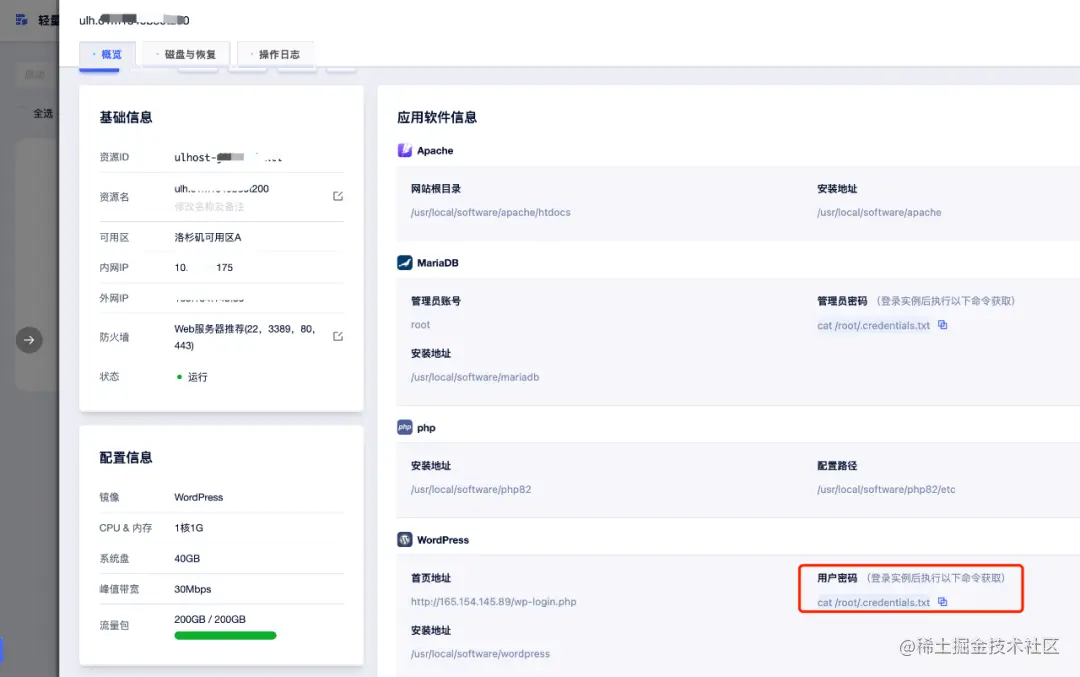Switch to the 概览 tab
Viewport: 1080px width, 677px height.
pyautogui.click(x=107, y=54)
